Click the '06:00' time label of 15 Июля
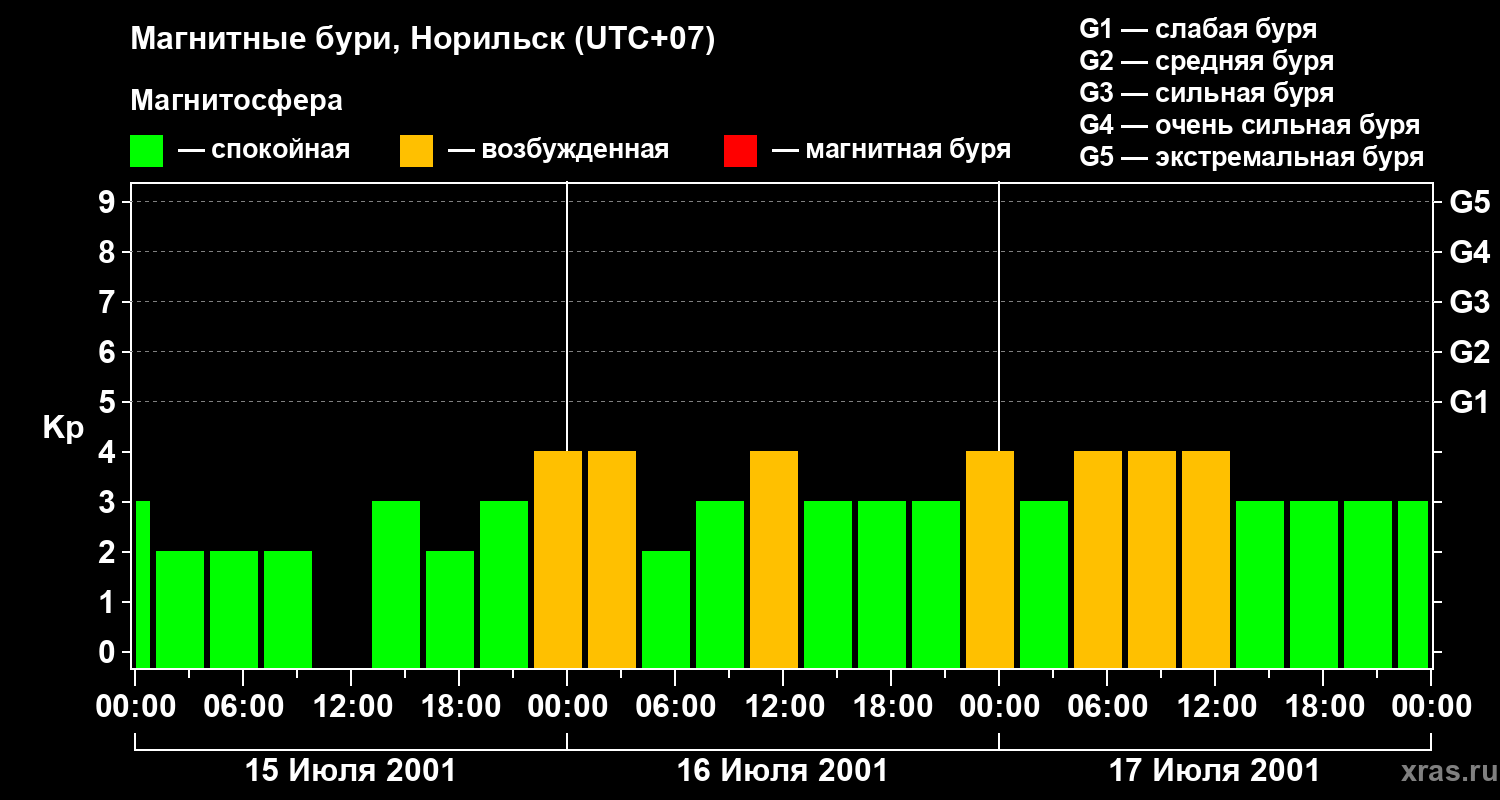This screenshot has width=1500, height=800. (243, 707)
